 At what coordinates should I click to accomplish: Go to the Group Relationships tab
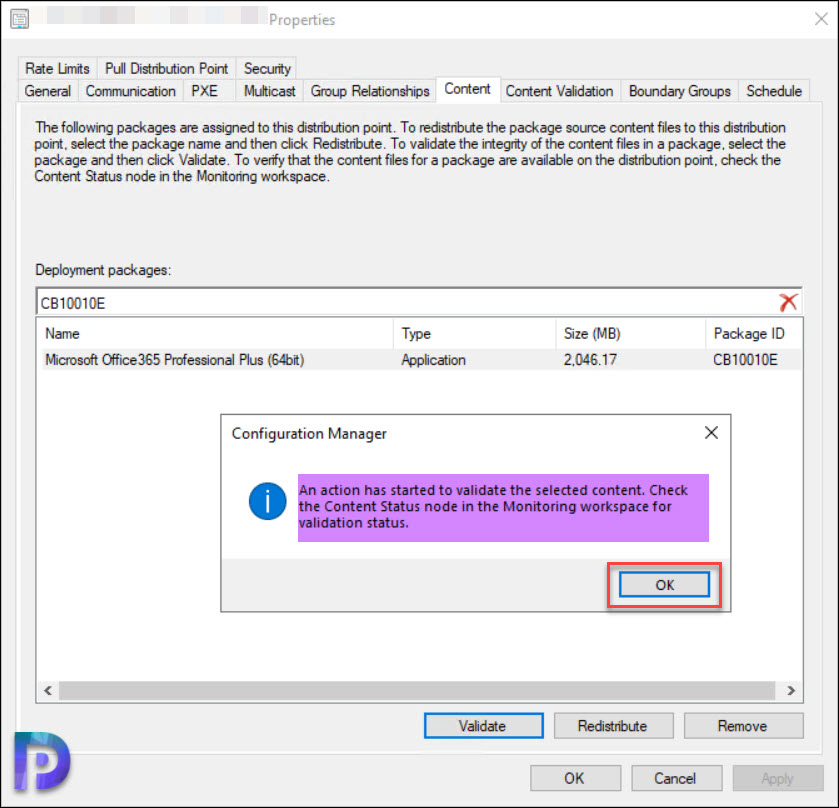coord(370,91)
